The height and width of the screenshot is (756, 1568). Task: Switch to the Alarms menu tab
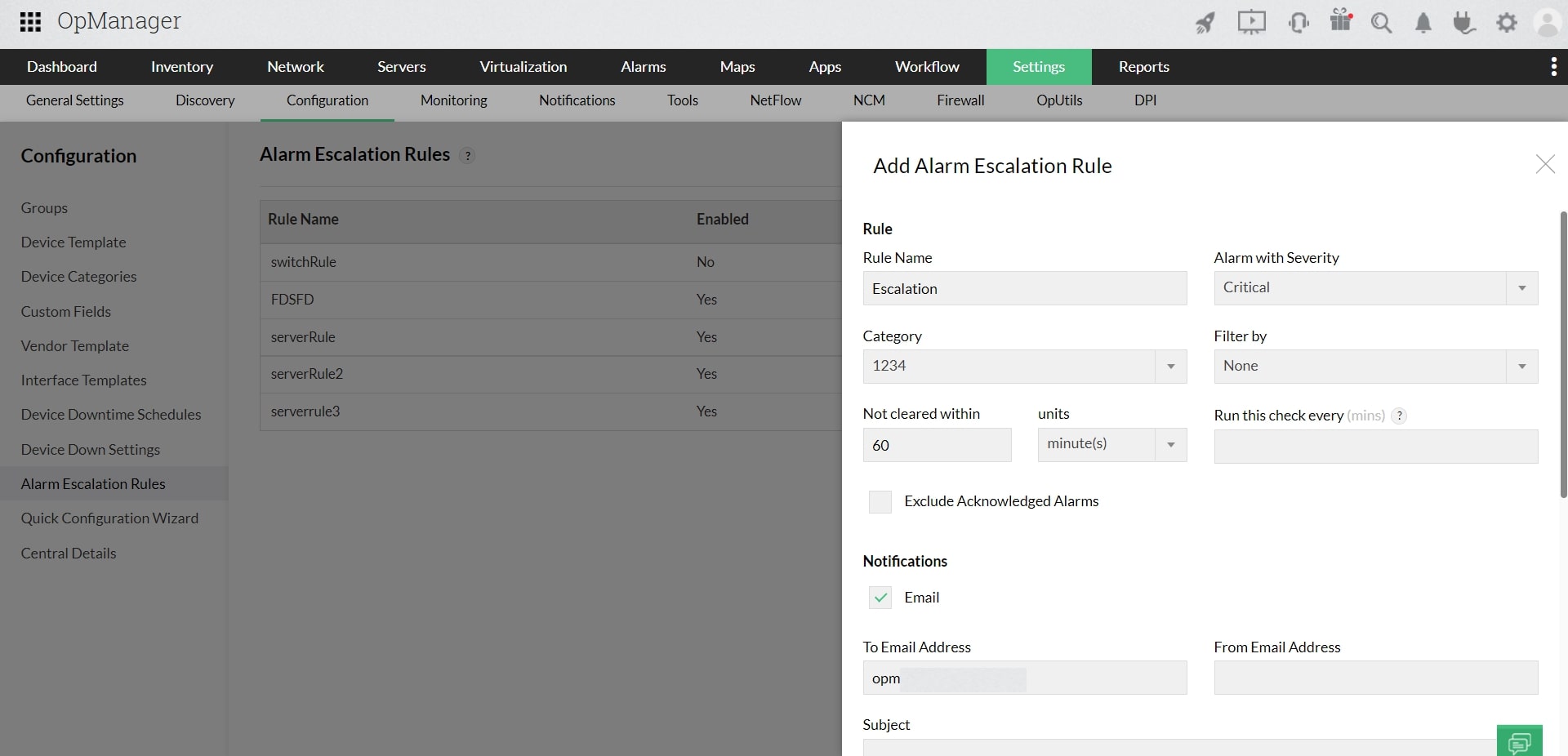pyautogui.click(x=643, y=67)
